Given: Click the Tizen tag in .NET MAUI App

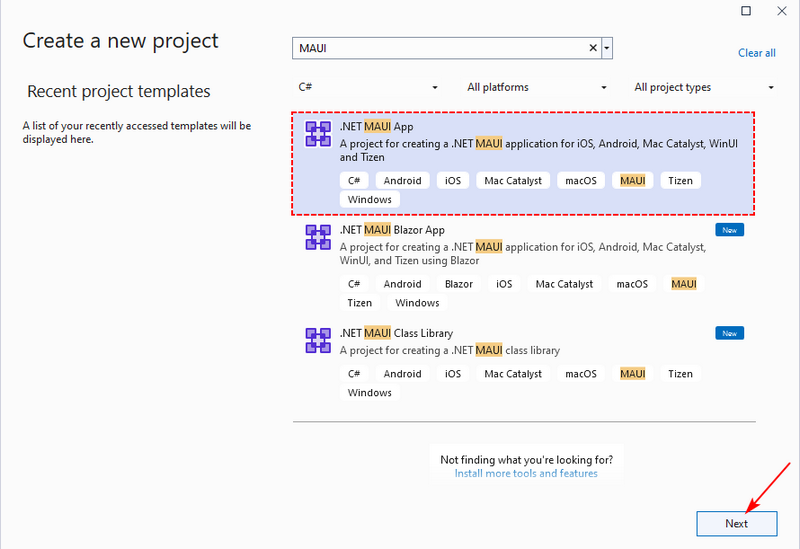Looking at the screenshot, I should point(681,181).
